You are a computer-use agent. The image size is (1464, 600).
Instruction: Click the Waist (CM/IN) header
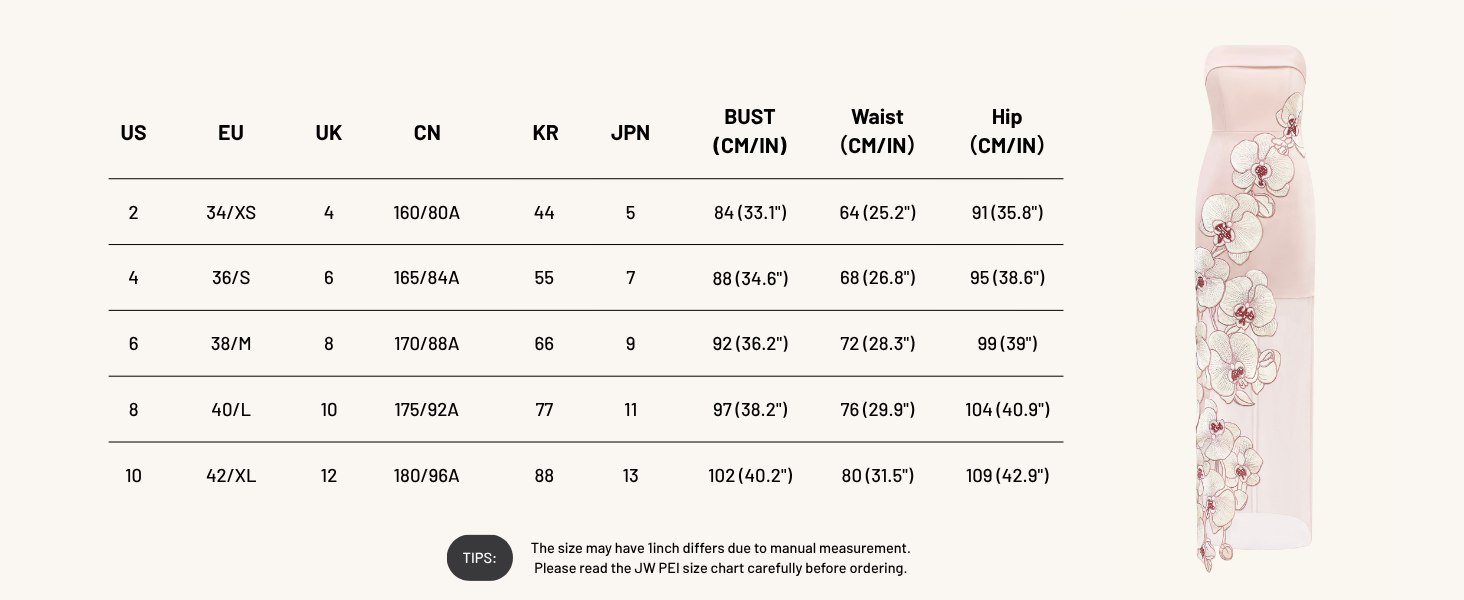[877, 131]
